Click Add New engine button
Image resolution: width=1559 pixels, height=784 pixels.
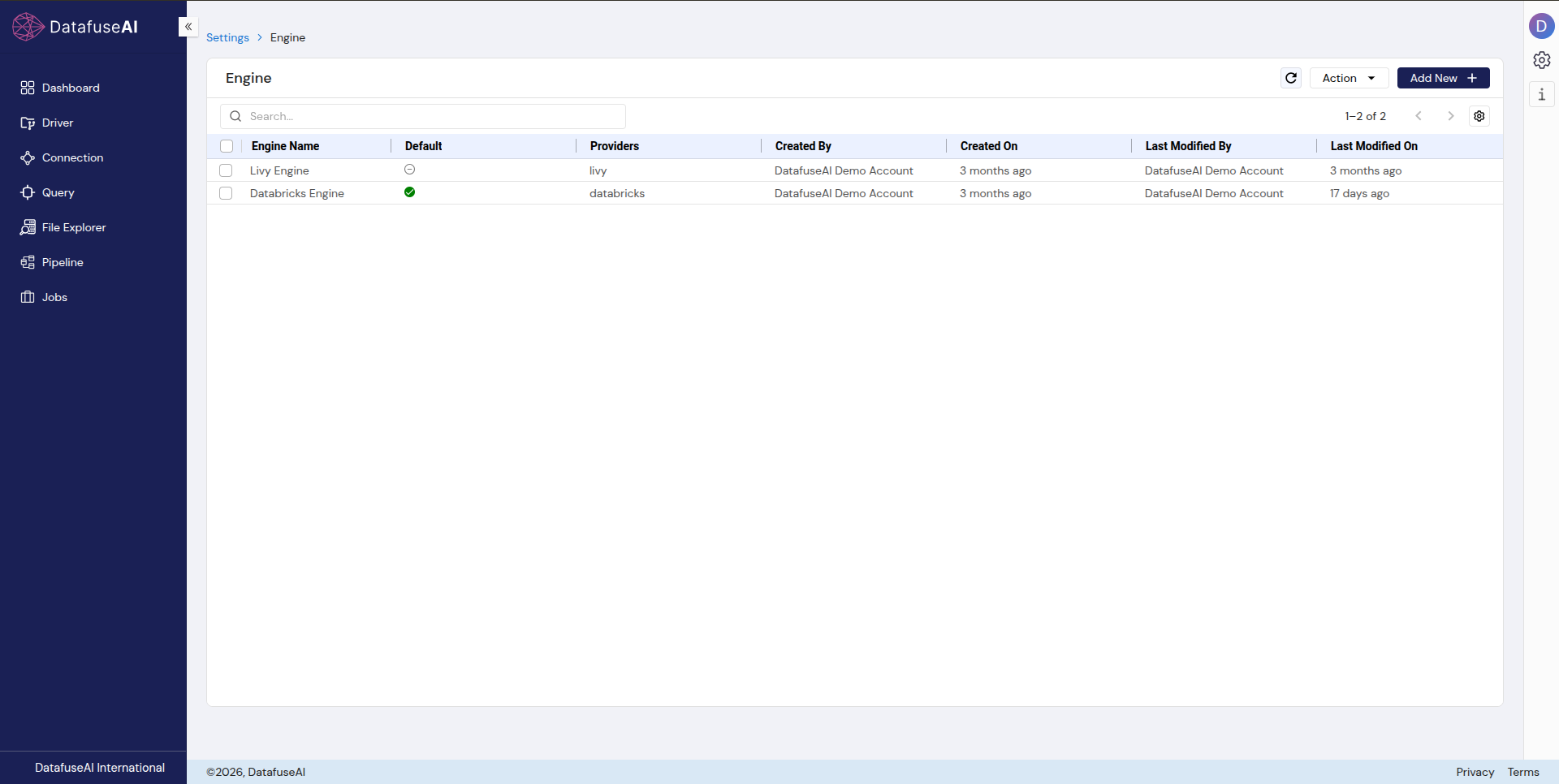click(1443, 78)
